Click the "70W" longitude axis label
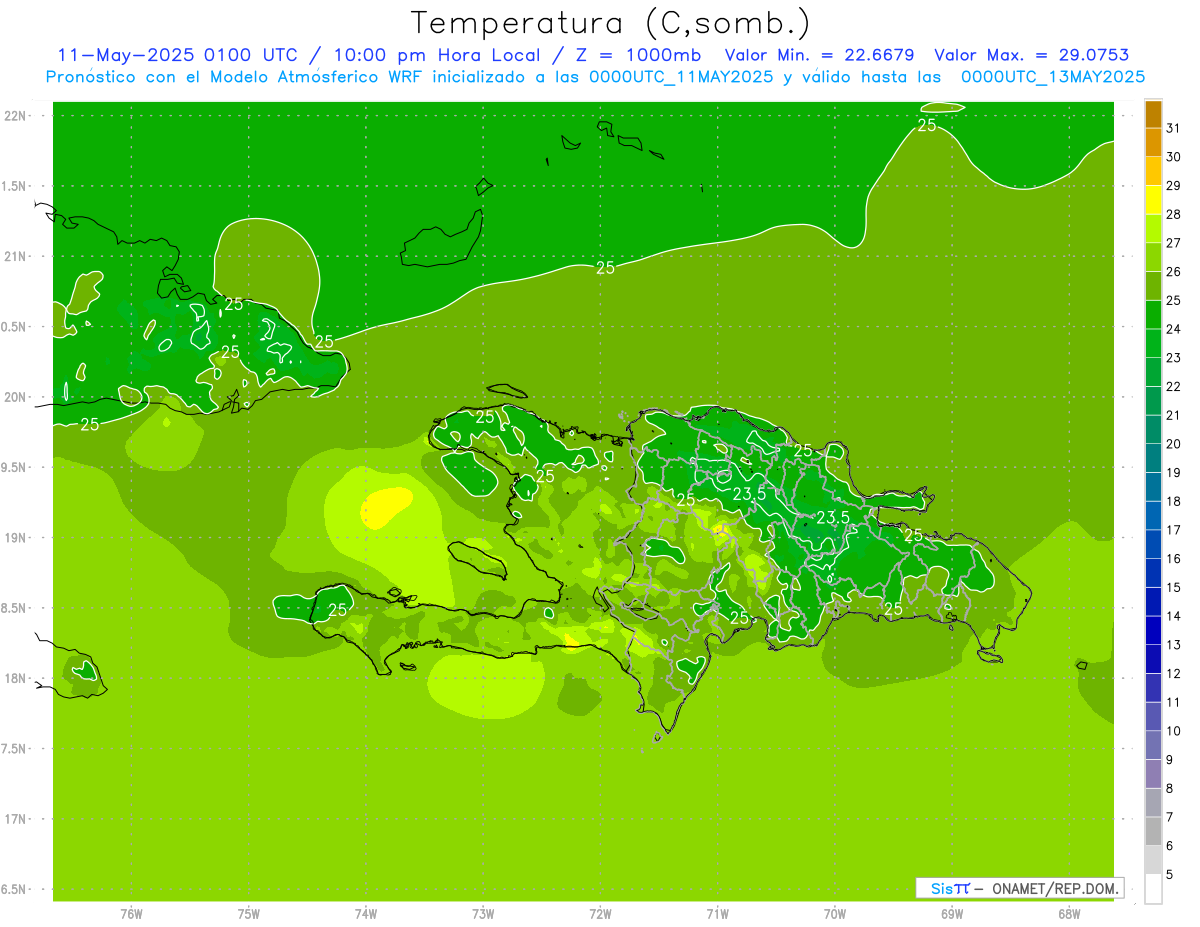This screenshot has width=1200, height=927. pyautogui.click(x=835, y=914)
